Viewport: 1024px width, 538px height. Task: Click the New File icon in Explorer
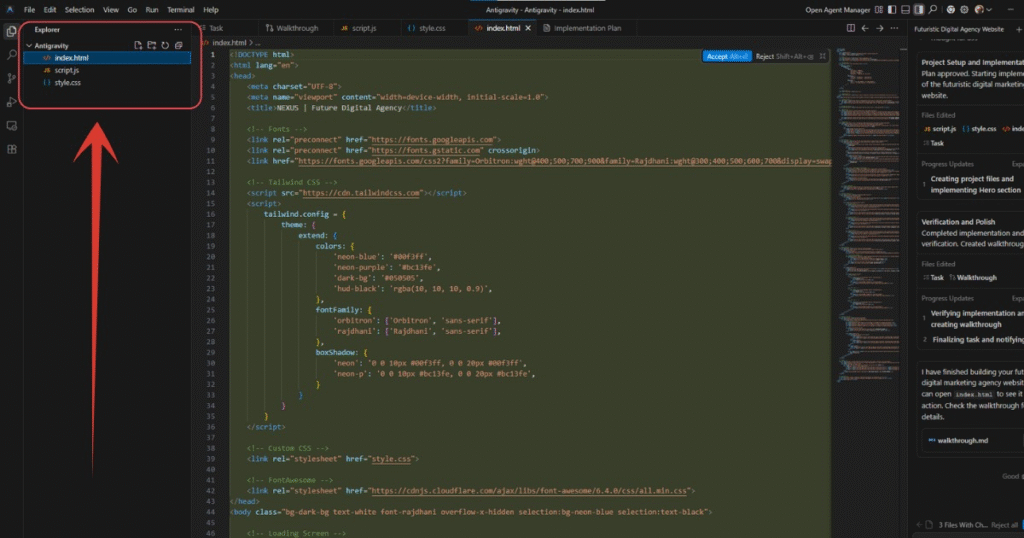point(138,46)
